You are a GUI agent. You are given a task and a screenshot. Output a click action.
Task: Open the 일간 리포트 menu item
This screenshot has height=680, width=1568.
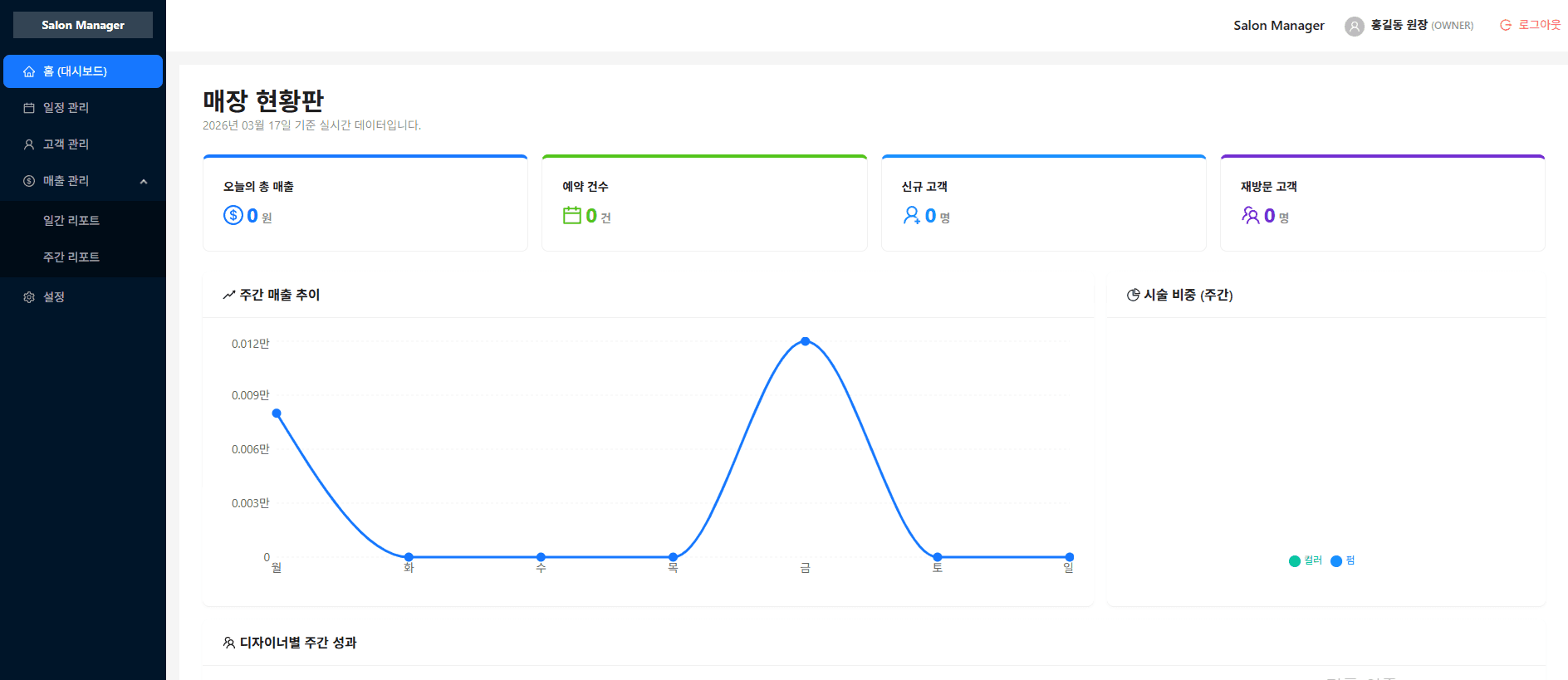click(71, 221)
